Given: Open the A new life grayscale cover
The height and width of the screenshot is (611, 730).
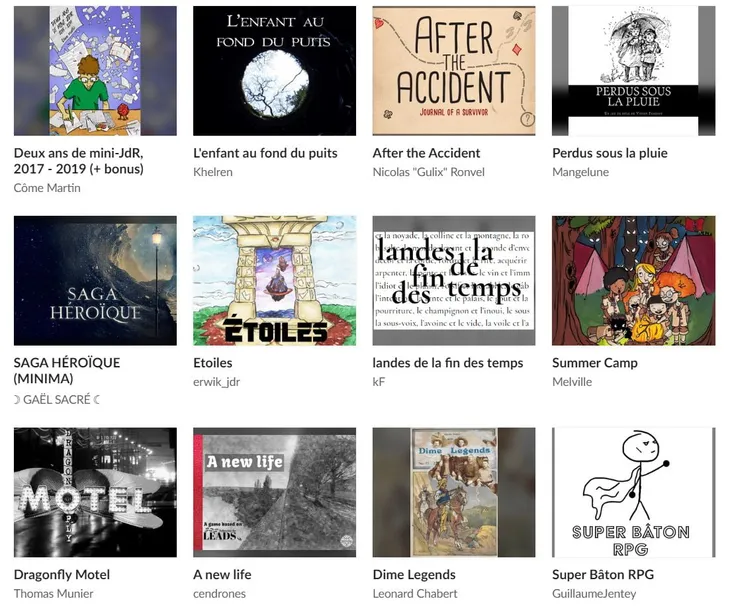Looking at the screenshot, I should point(275,492).
